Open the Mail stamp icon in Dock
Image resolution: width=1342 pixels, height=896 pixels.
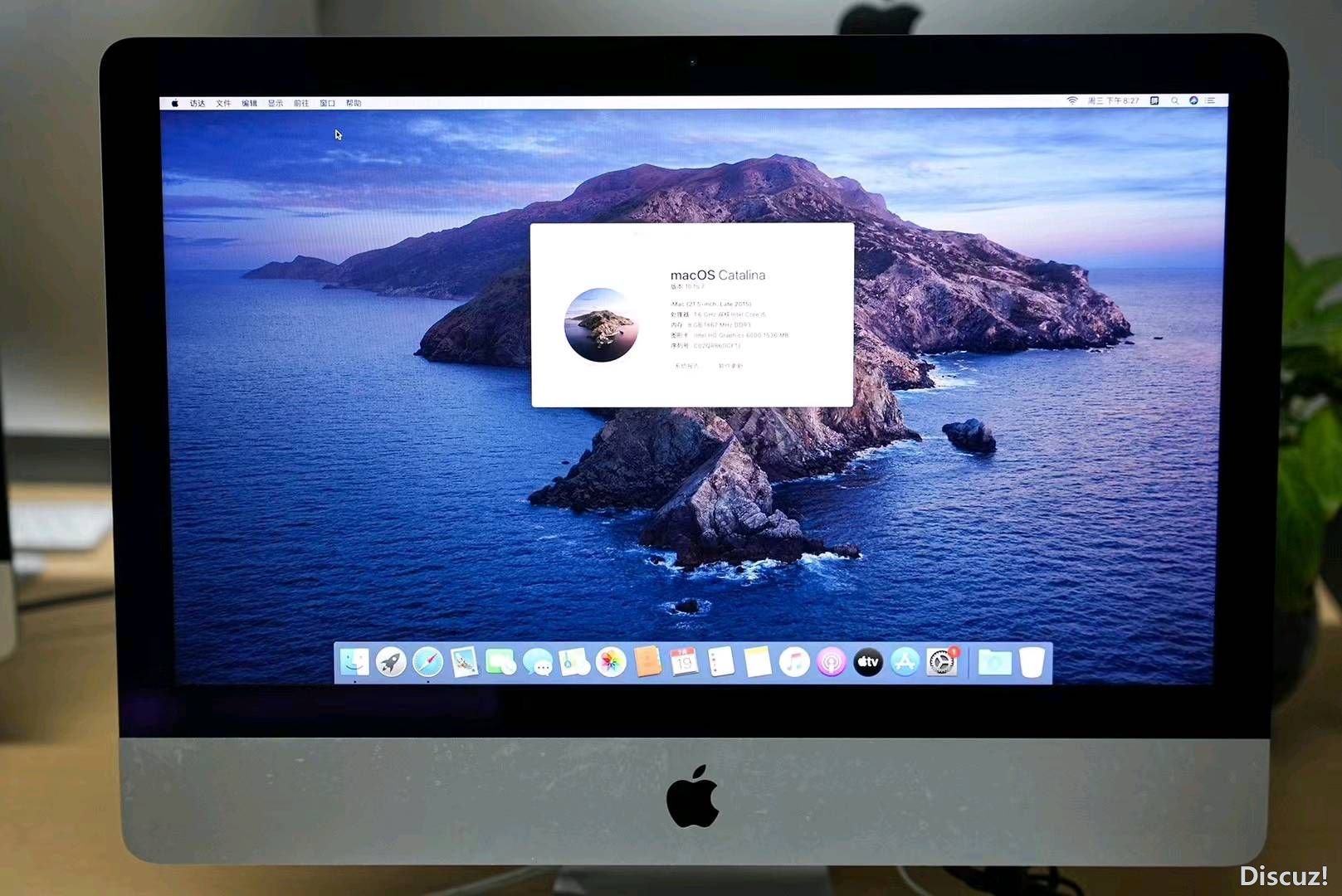pyautogui.click(x=465, y=662)
